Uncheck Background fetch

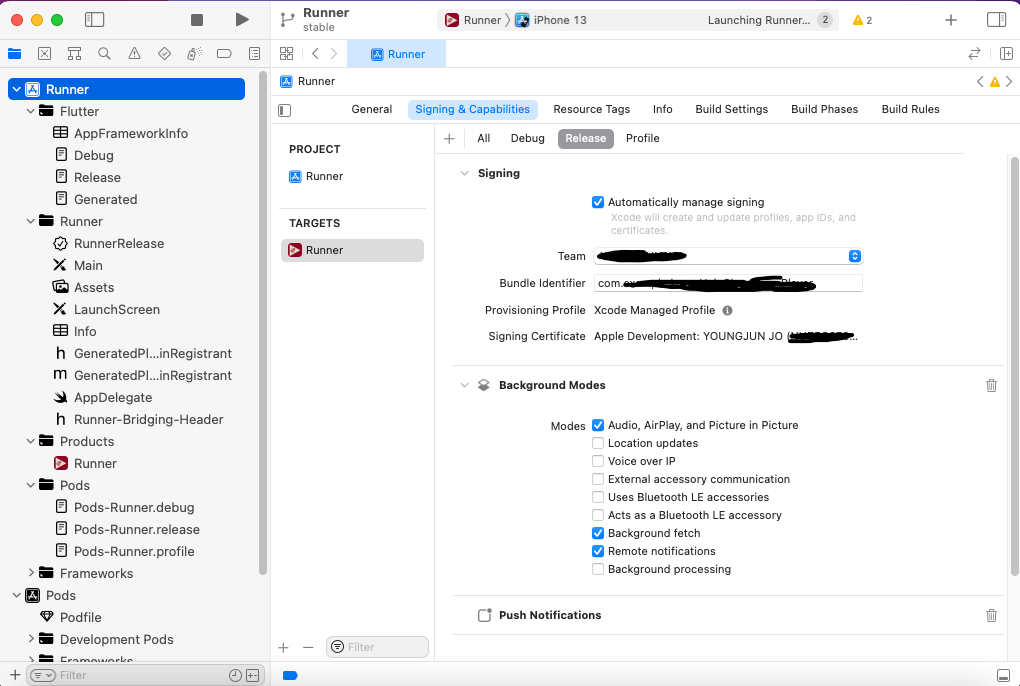(x=598, y=533)
